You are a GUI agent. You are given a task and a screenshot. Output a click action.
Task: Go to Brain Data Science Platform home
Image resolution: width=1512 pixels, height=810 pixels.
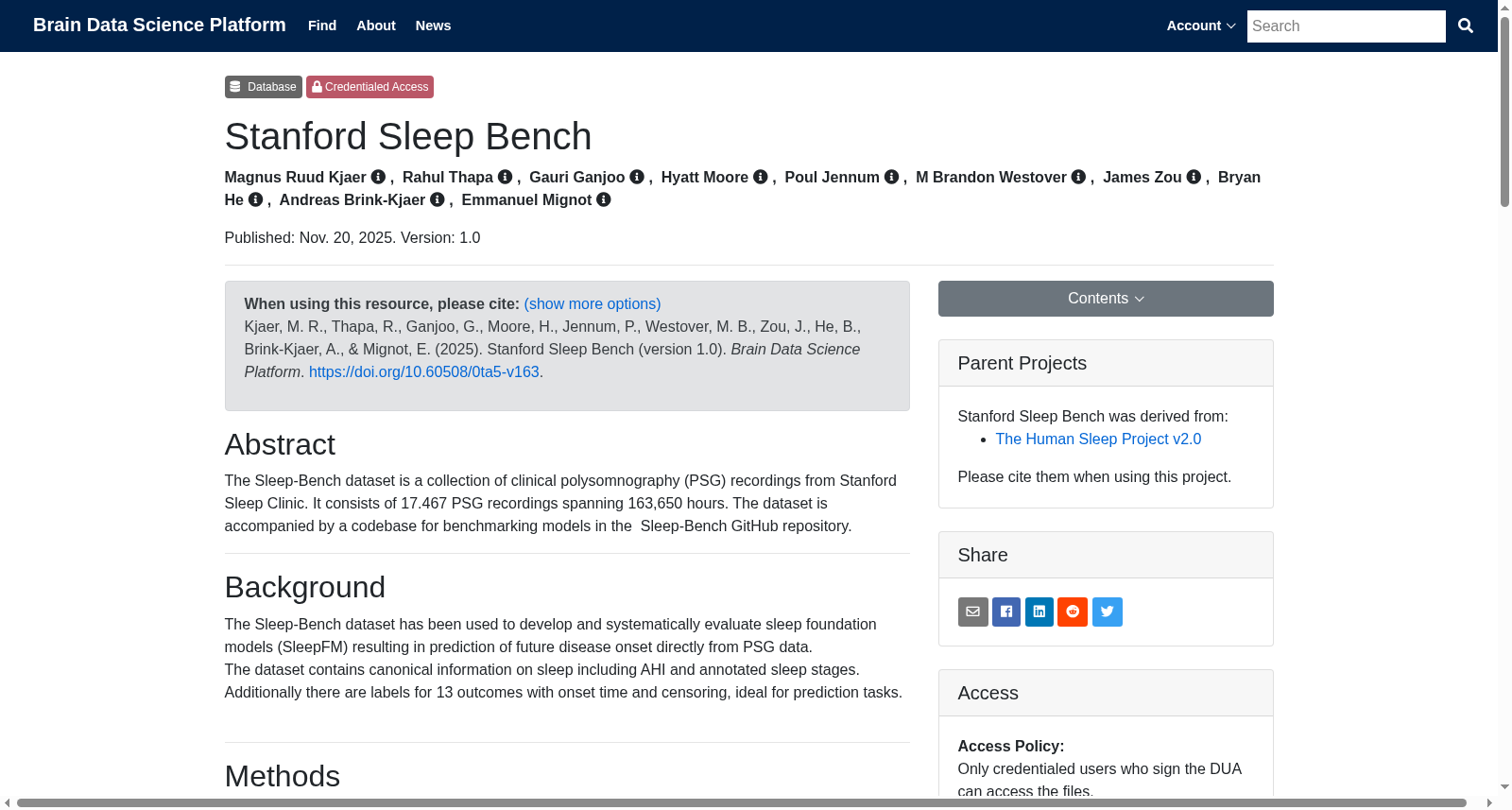point(160,25)
